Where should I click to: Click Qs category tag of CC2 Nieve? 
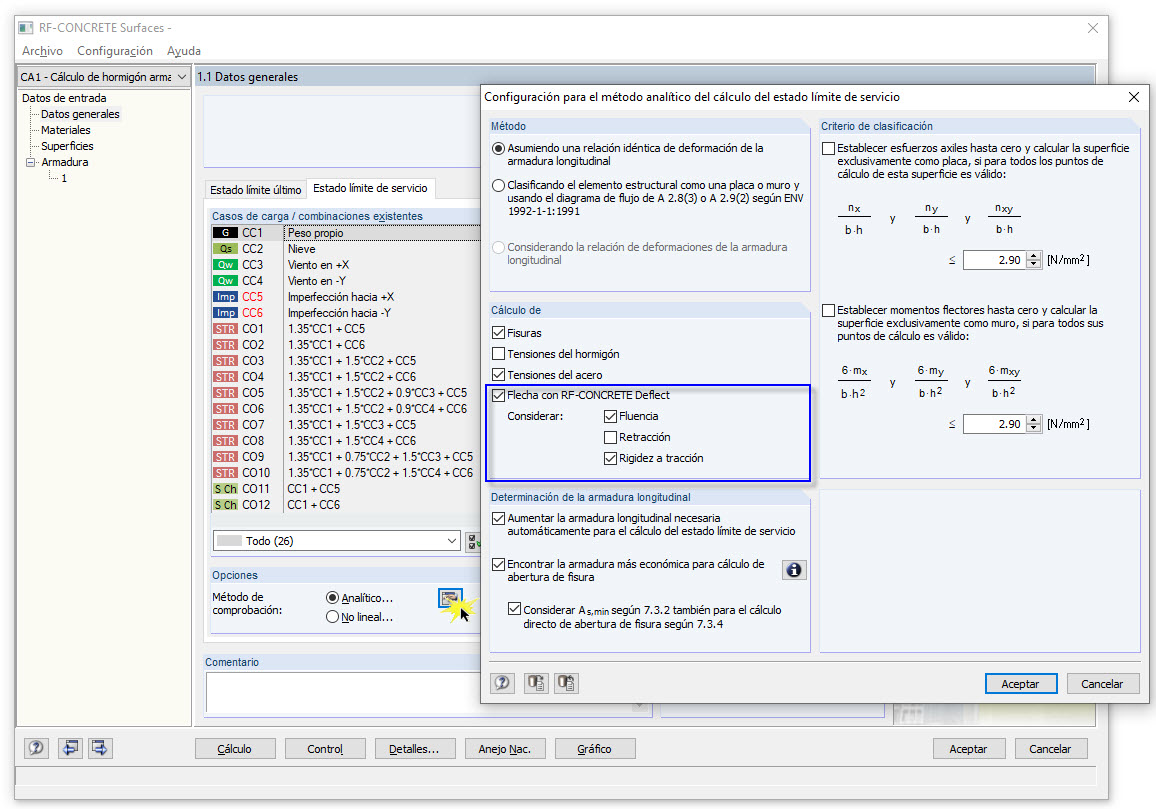point(225,249)
